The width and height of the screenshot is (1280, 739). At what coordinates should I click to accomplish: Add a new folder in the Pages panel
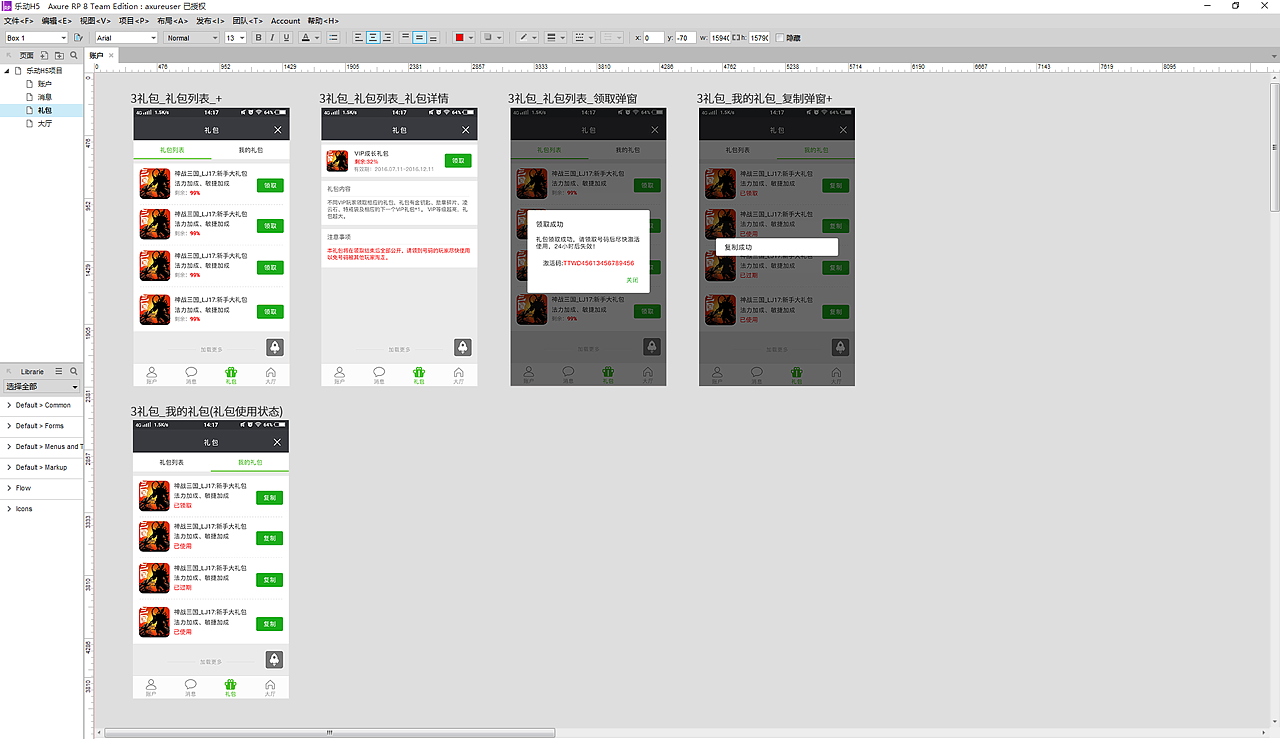(59, 55)
